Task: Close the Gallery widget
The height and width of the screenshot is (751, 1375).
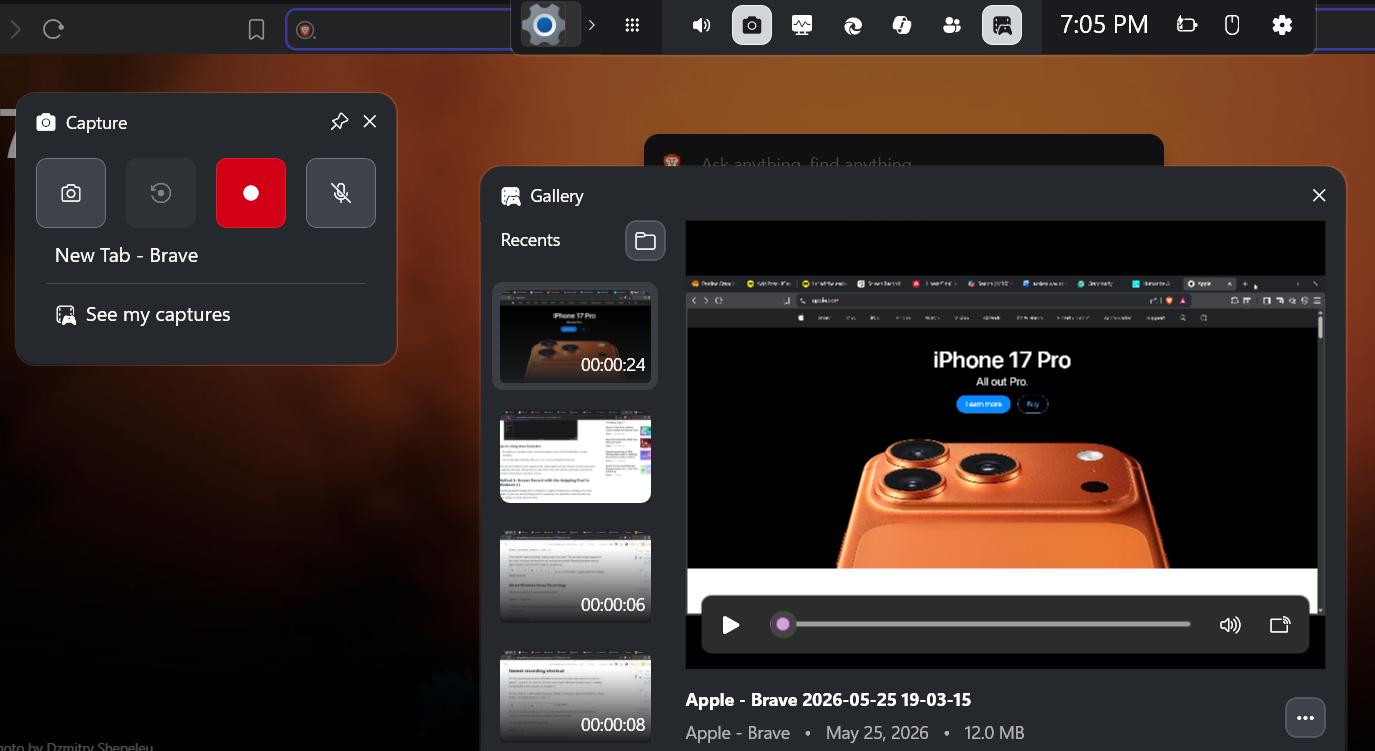Action: (x=1319, y=196)
